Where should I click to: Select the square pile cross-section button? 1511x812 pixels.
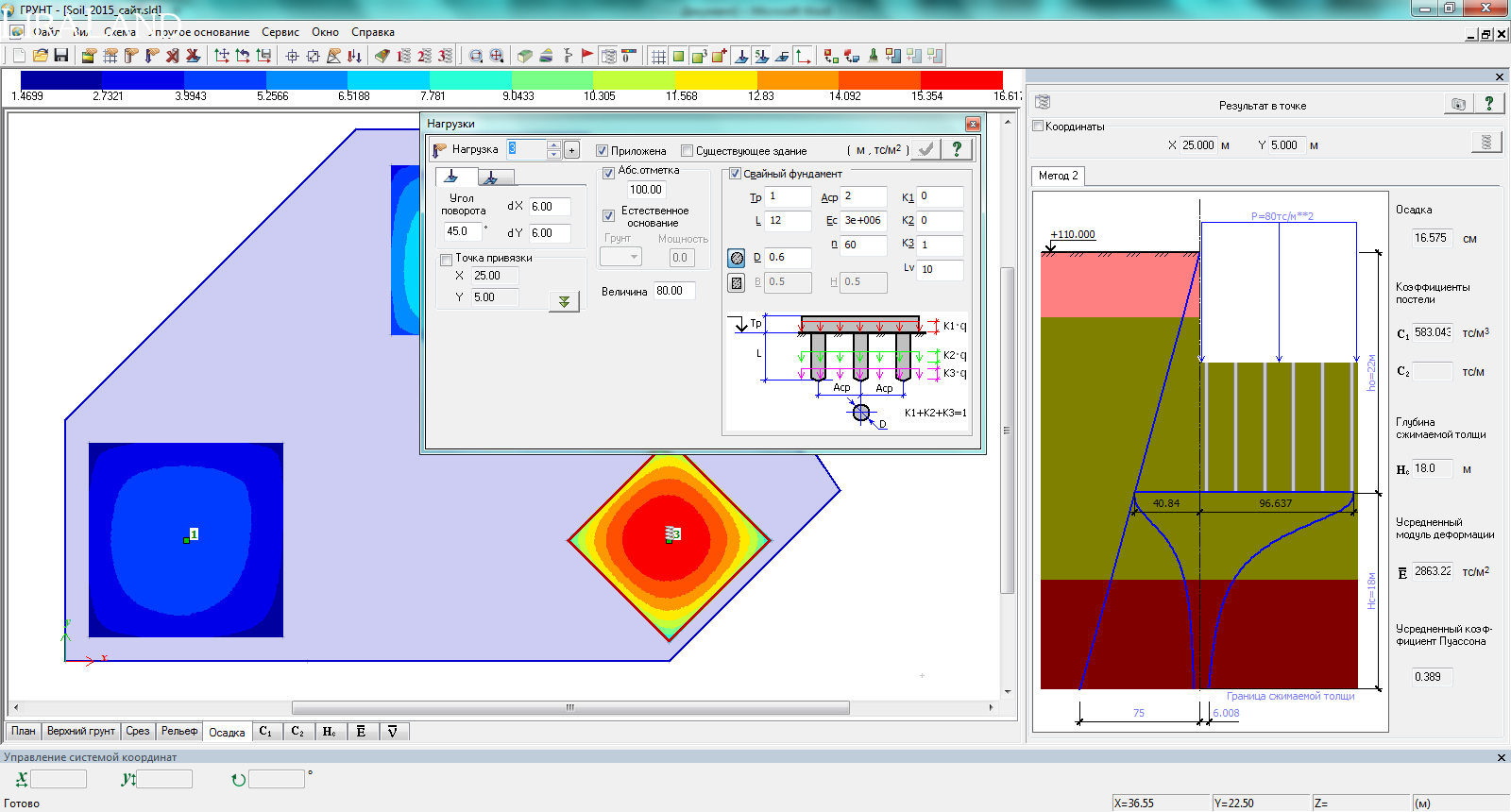(737, 282)
